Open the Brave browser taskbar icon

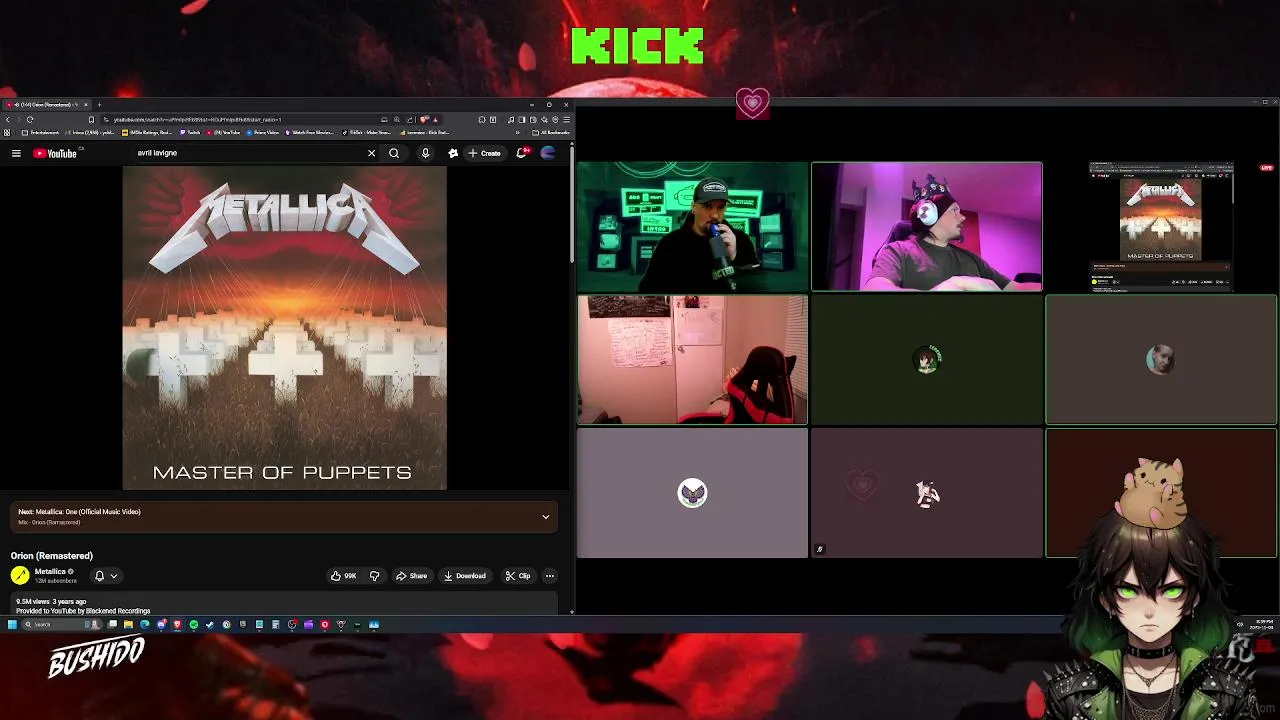pos(177,624)
